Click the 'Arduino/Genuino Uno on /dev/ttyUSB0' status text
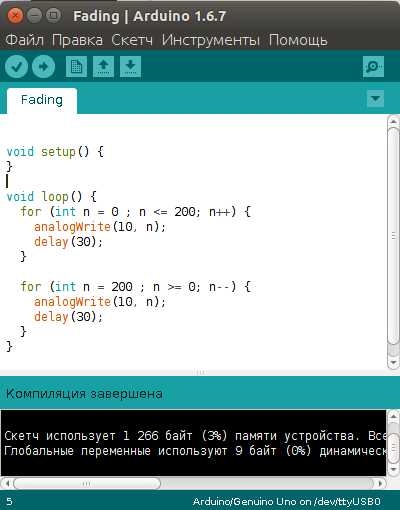The image size is (400, 510). 287,501
